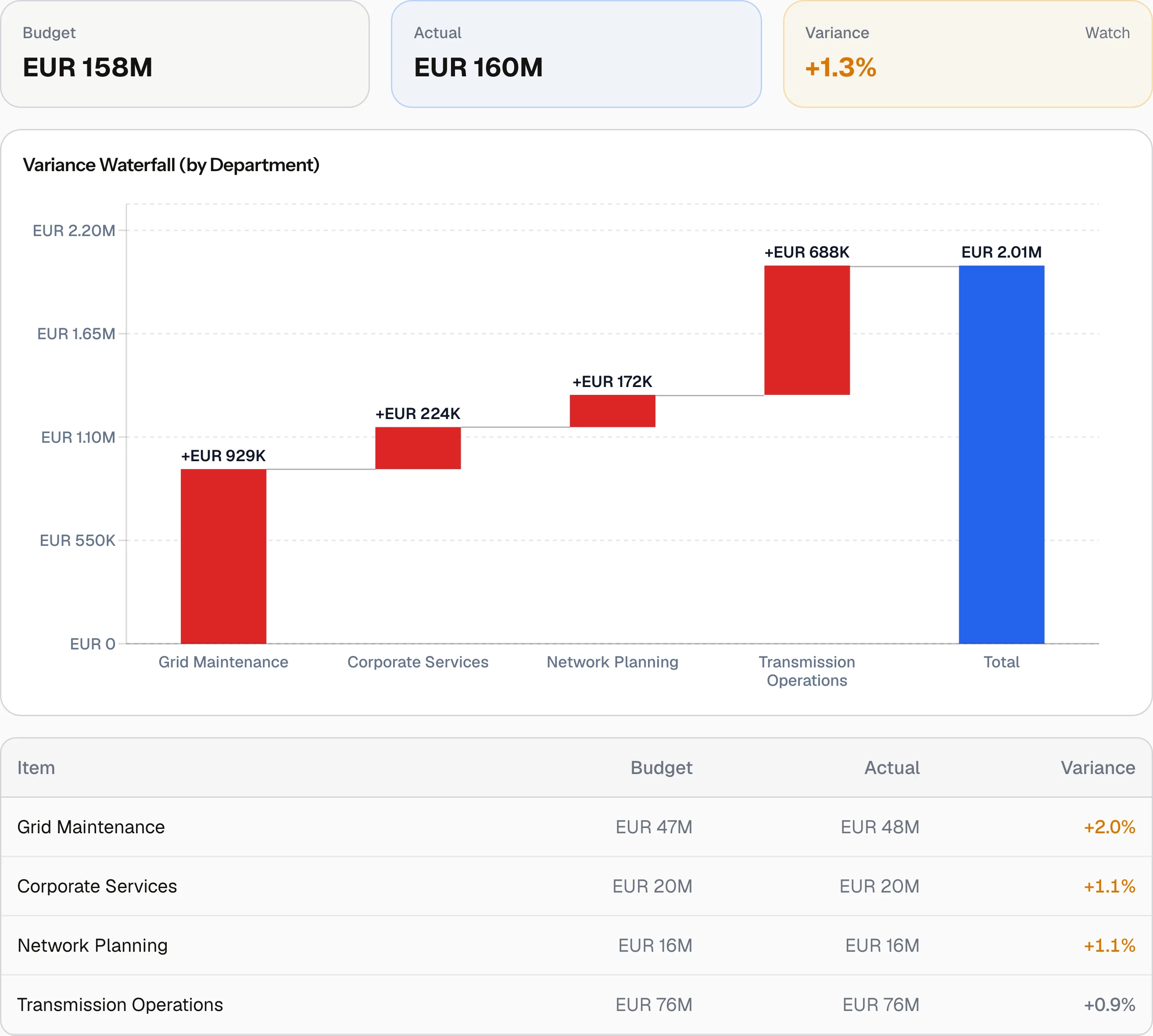Select the Corporate Services table row name
The width and height of the screenshot is (1153, 1036).
point(97,886)
